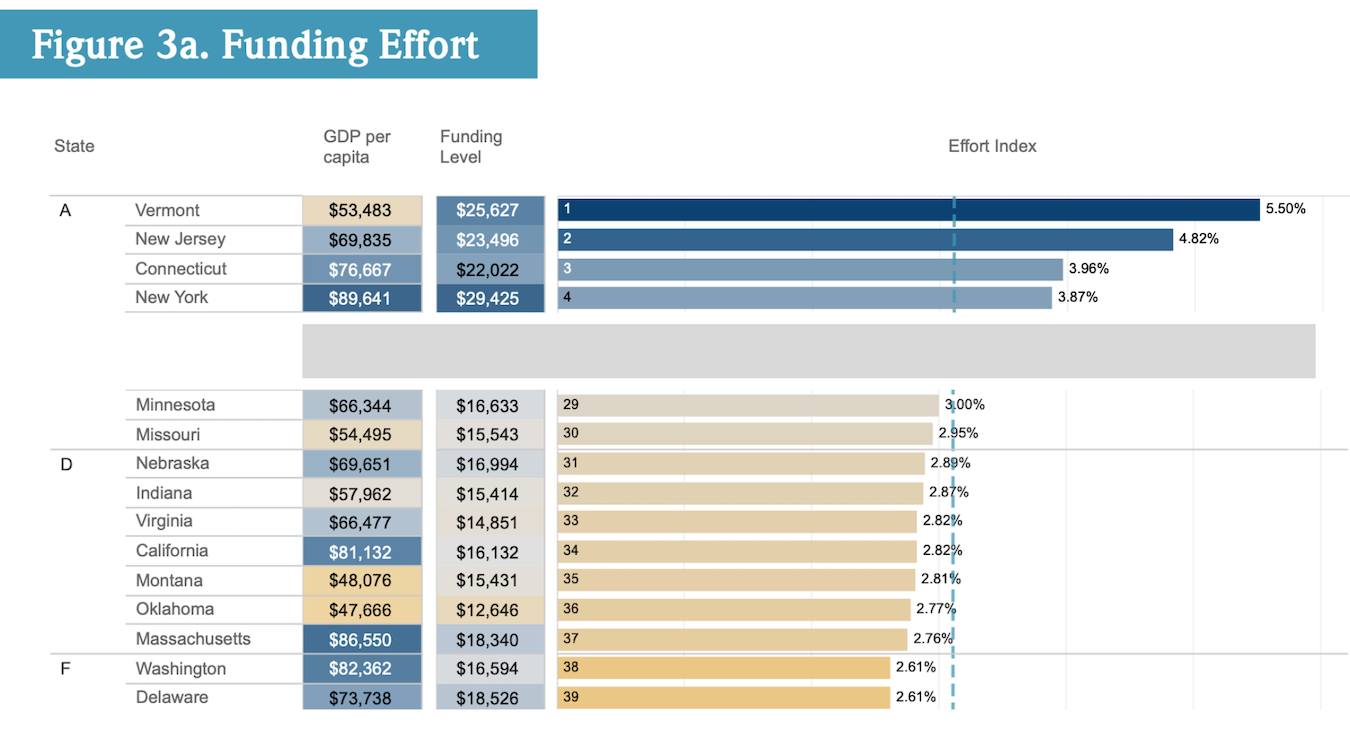Select the Vermont state label

(x=167, y=210)
